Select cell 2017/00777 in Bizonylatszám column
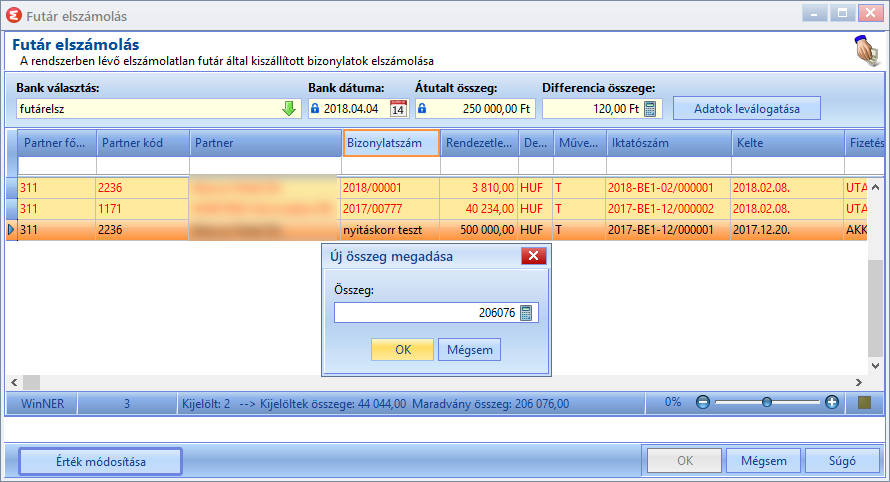890x482 pixels. pyautogui.click(x=391, y=209)
